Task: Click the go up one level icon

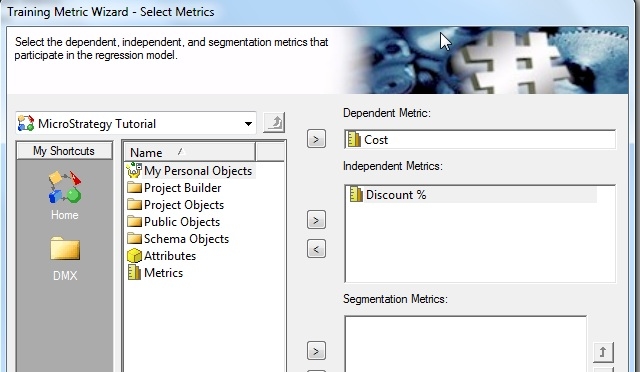Action: pyautogui.click(x=274, y=123)
